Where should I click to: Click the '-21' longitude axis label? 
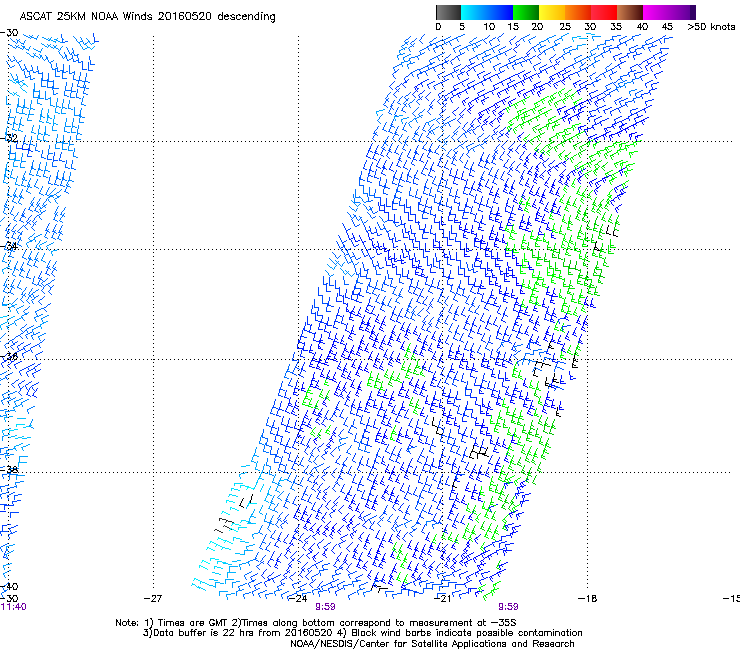coord(443,599)
